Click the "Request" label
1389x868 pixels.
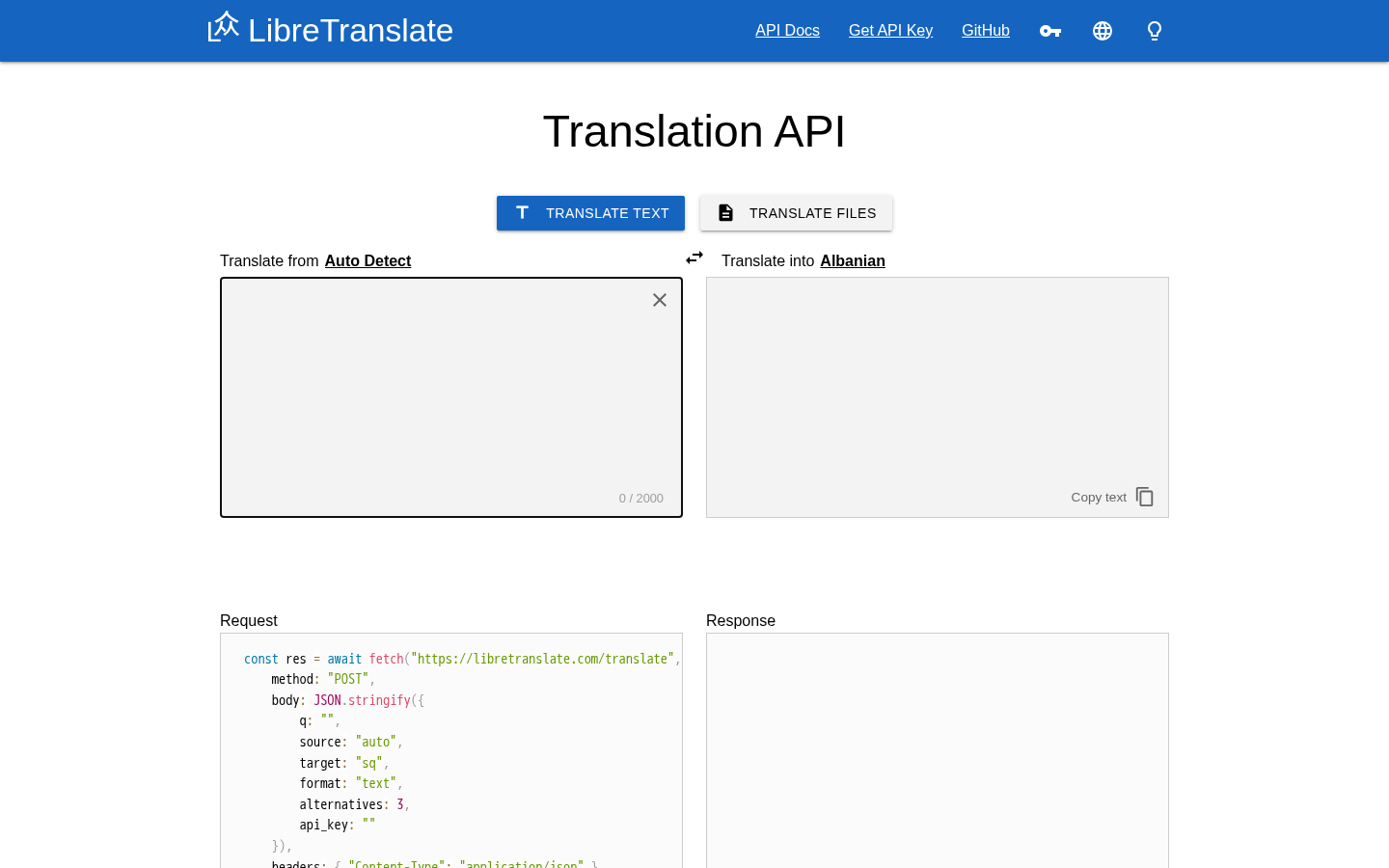(249, 621)
